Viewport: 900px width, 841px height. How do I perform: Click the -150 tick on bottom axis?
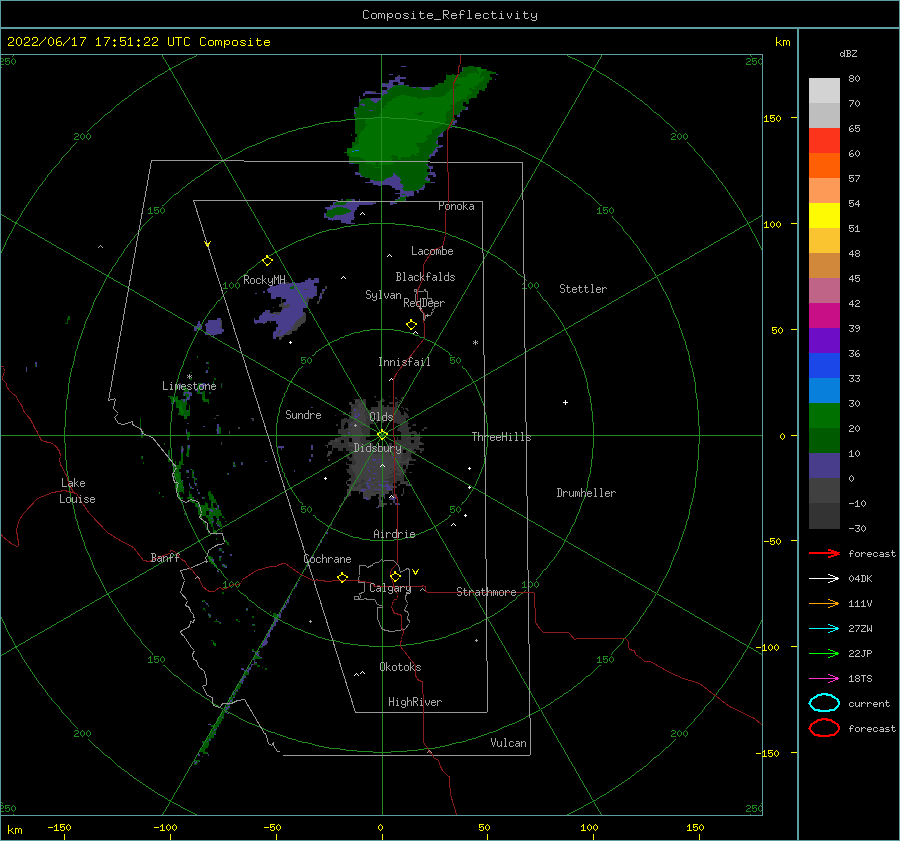[59, 827]
